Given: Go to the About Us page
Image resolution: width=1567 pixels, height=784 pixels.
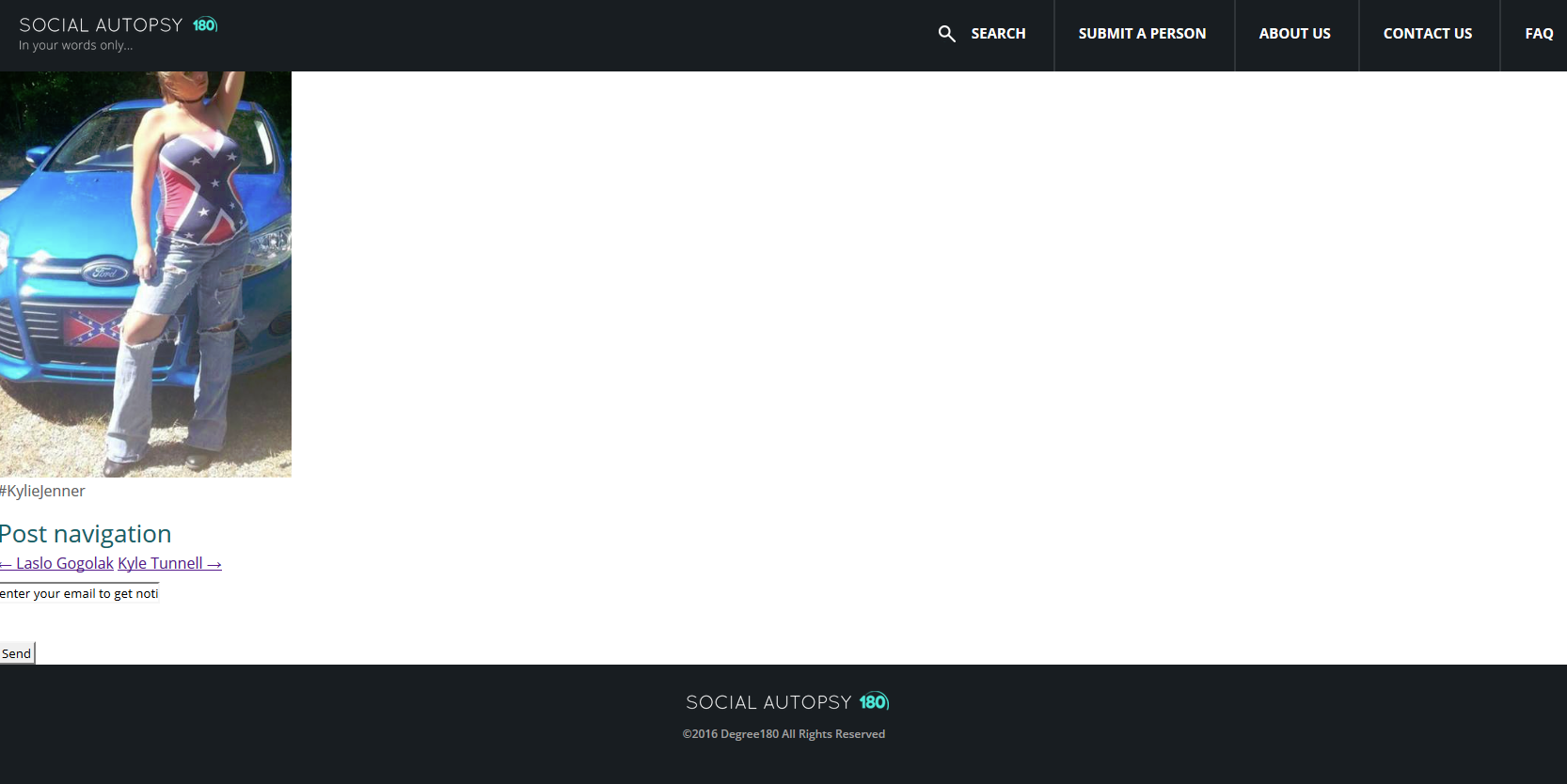Looking at the screenshot, I should (1294, 34).
